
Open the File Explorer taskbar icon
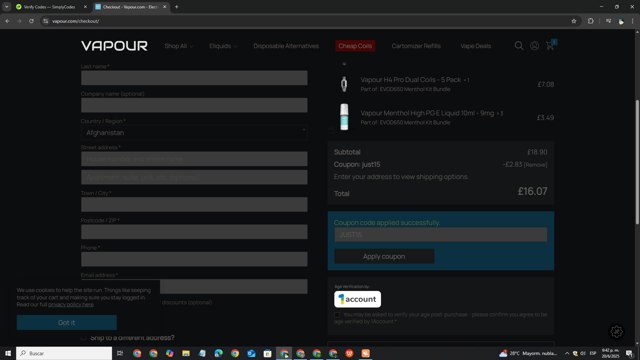pyautogui.click(x=186, y=353)
